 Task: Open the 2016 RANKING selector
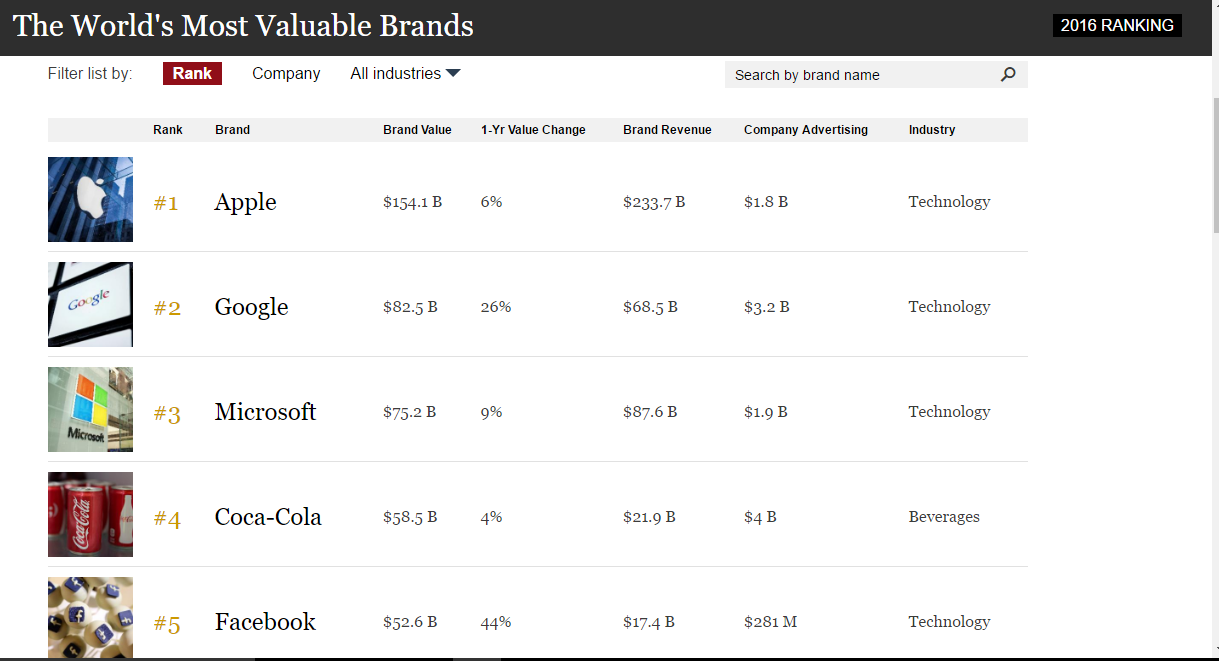coord(1117,25)
